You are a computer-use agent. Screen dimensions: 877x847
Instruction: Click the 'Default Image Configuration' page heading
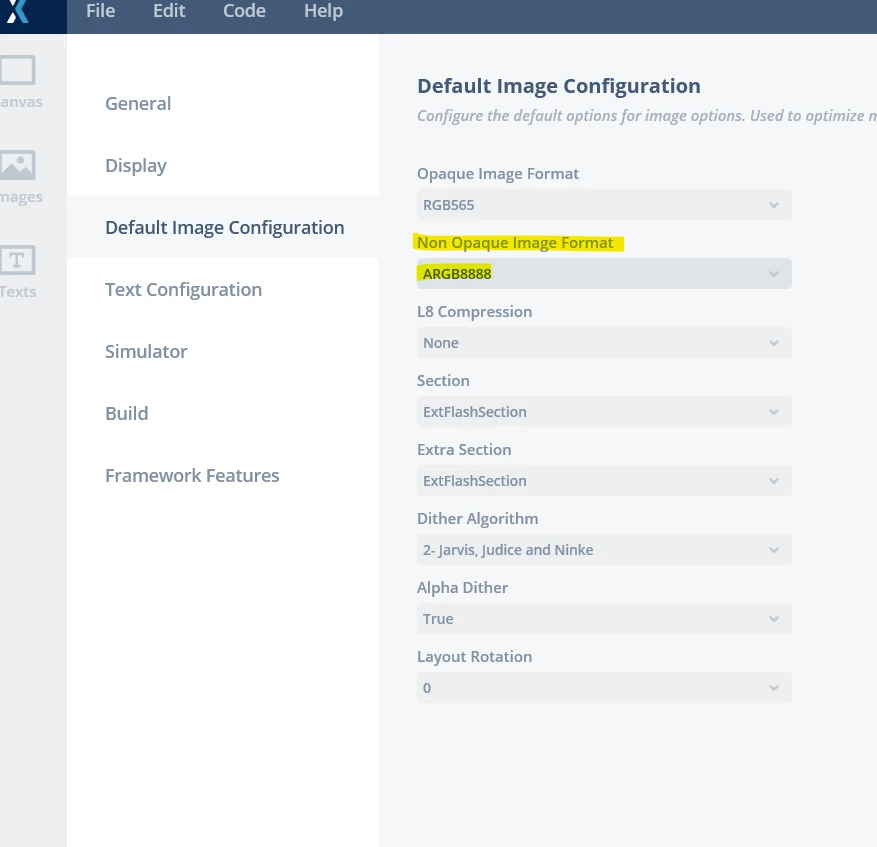point(559,86)
